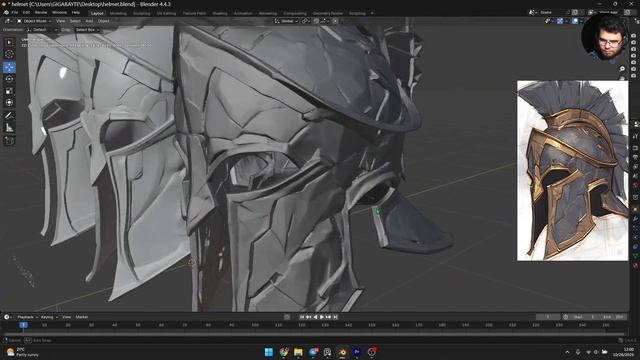
Task: Expand the Playback dropdown in the timeline
Action: pyautogui.click(x=27, y=317)
